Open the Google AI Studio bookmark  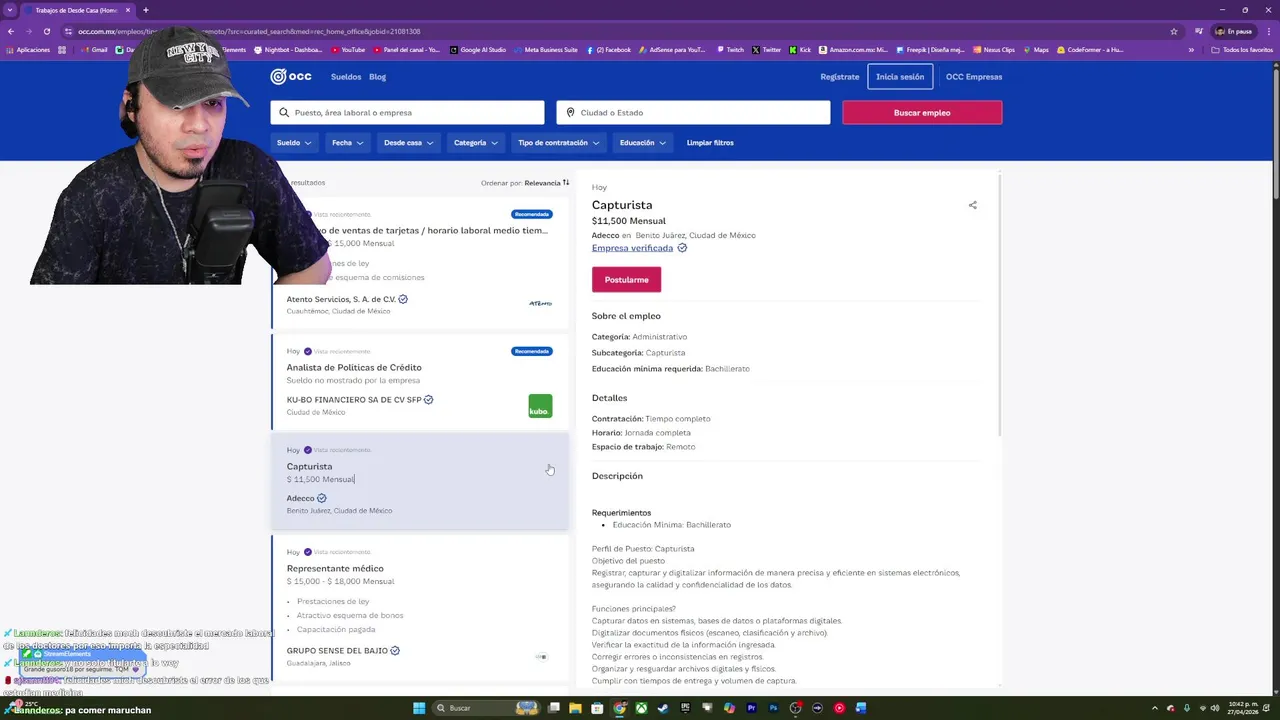click(478, 49)
